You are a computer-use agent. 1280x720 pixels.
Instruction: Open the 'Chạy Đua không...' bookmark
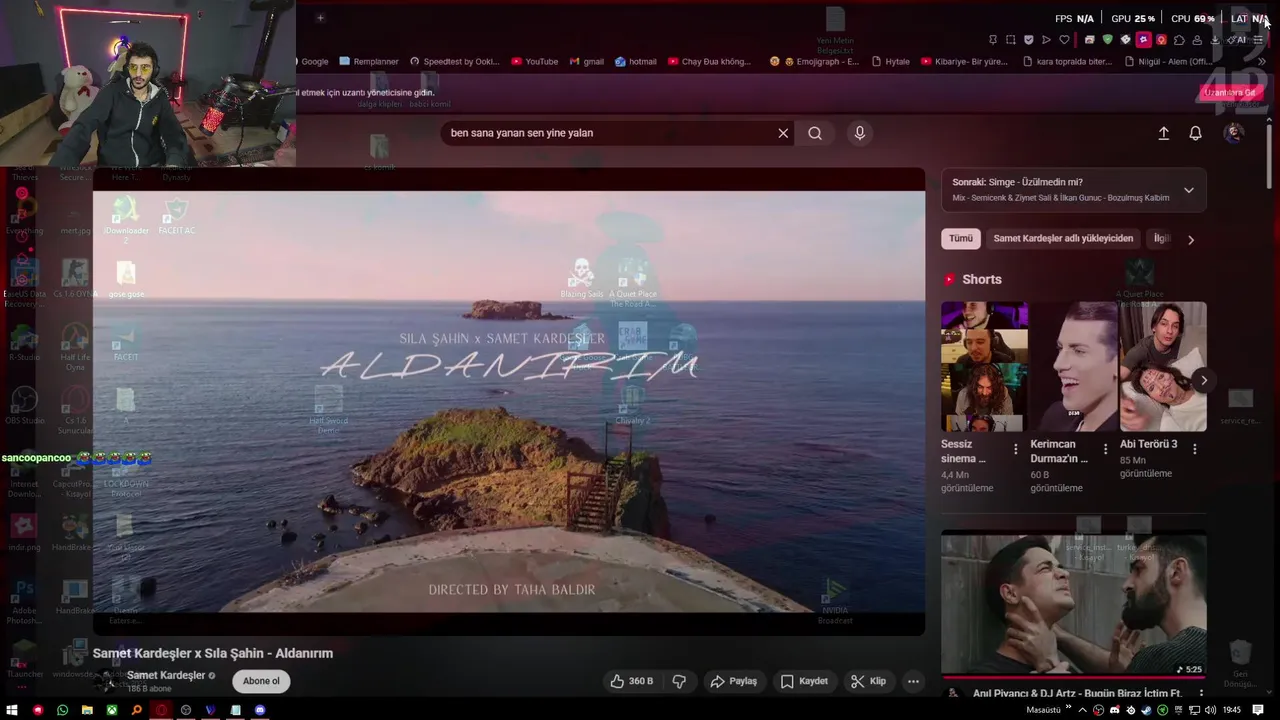point(708,61)
